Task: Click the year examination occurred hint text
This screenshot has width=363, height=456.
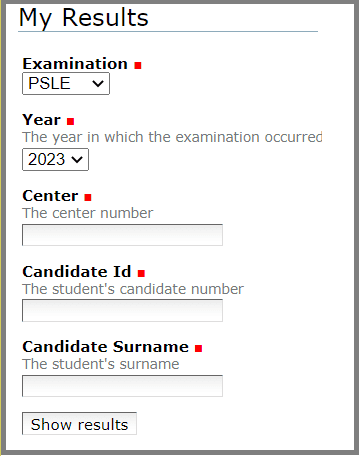Action: 172,137
